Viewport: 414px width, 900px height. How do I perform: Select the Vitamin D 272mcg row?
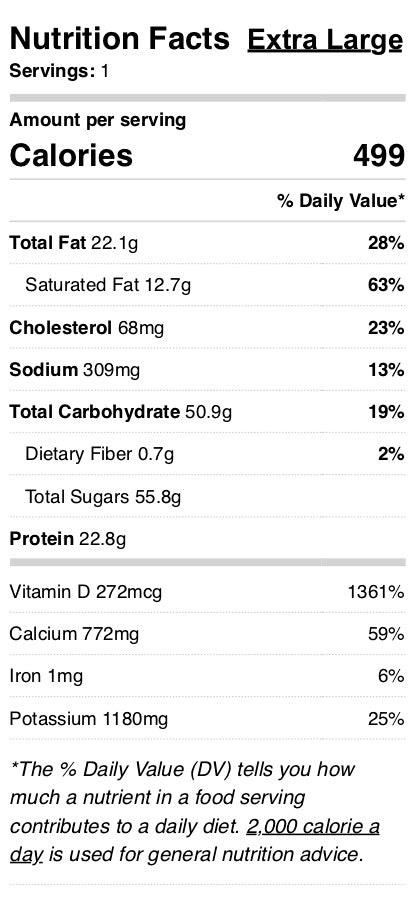coord(207,591)
